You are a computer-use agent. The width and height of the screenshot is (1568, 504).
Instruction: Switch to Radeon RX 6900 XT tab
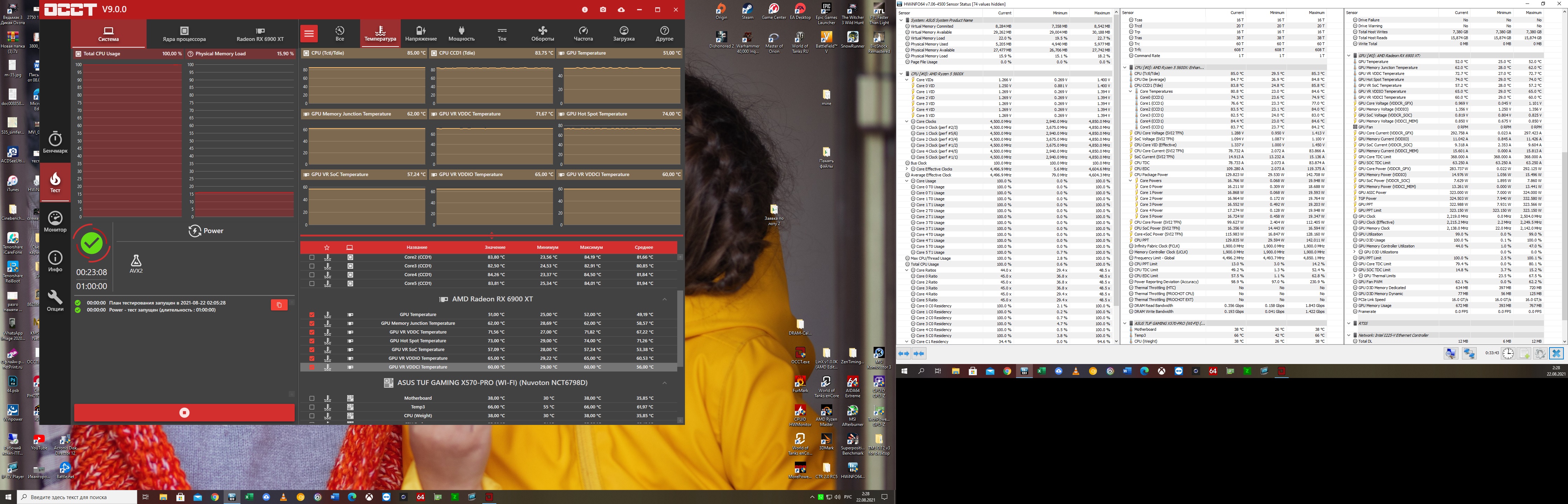click(260, 34)
